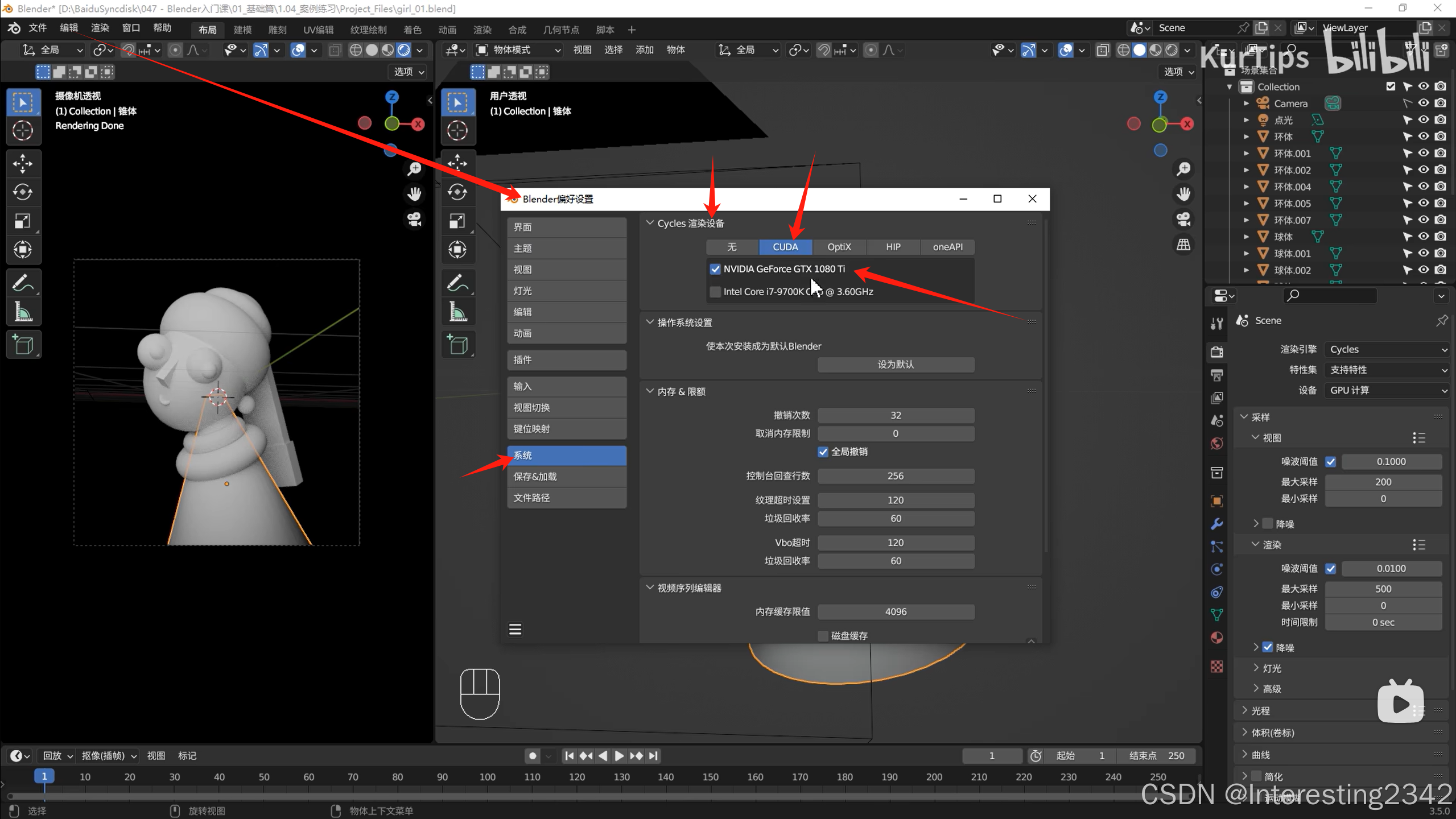Switch to the OptiX render device tab
The width and height of the screenshot is (1456, 819).
[x=839, y=247]
